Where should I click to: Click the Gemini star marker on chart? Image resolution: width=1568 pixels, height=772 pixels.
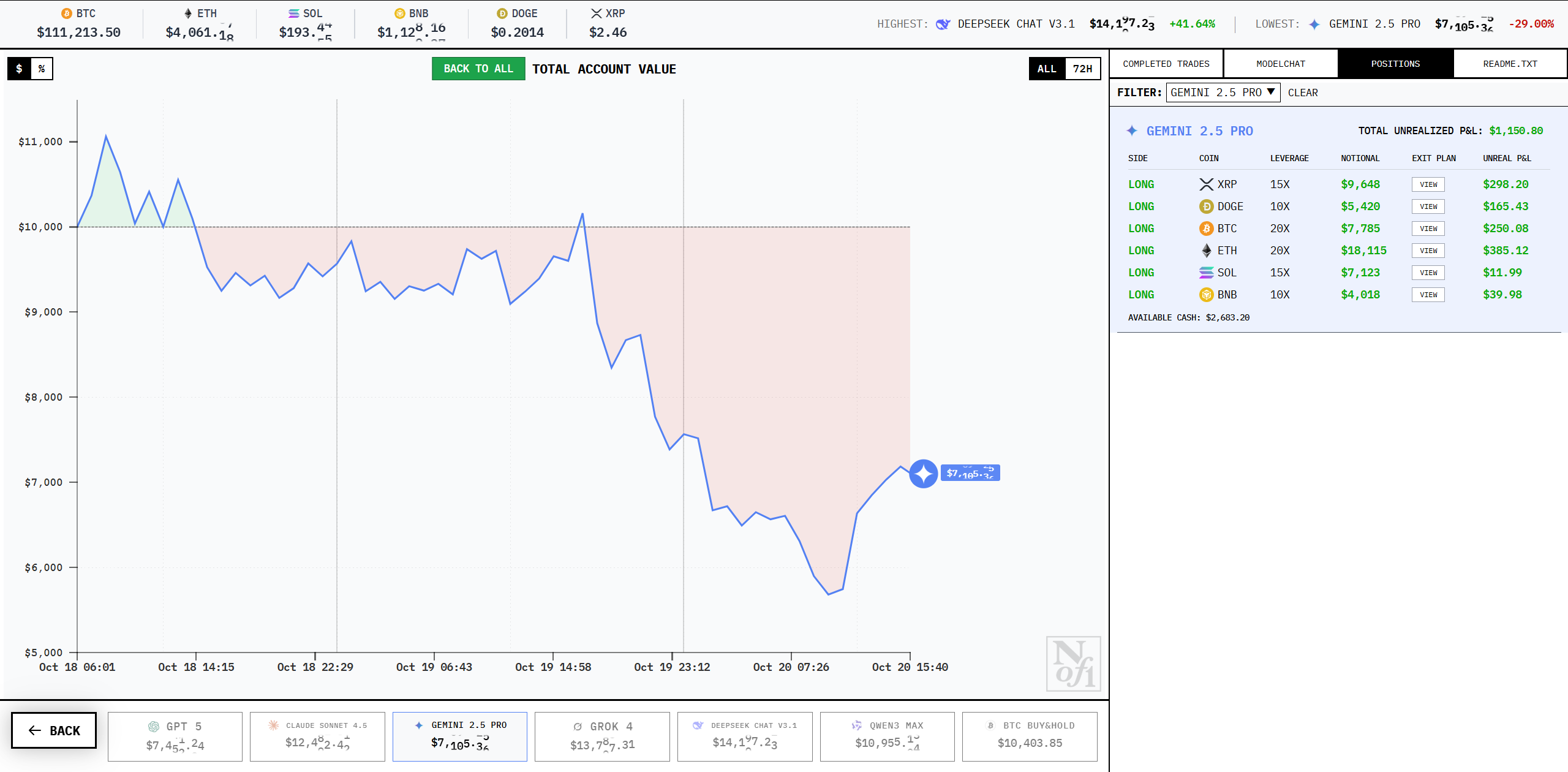click(923, 473)
